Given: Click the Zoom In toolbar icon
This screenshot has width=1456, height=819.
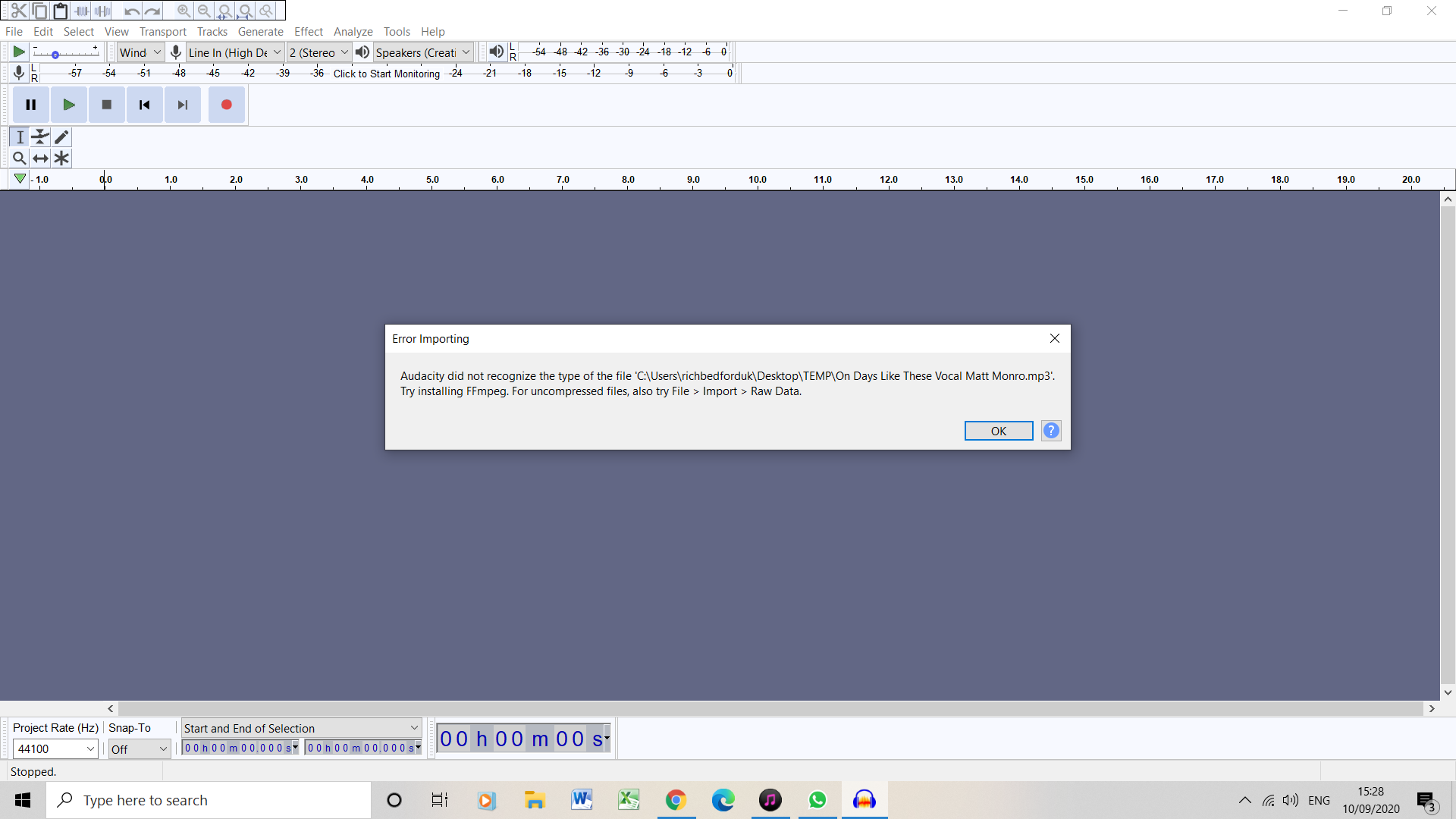Looking at the screenshot, I should click(184, 11).
